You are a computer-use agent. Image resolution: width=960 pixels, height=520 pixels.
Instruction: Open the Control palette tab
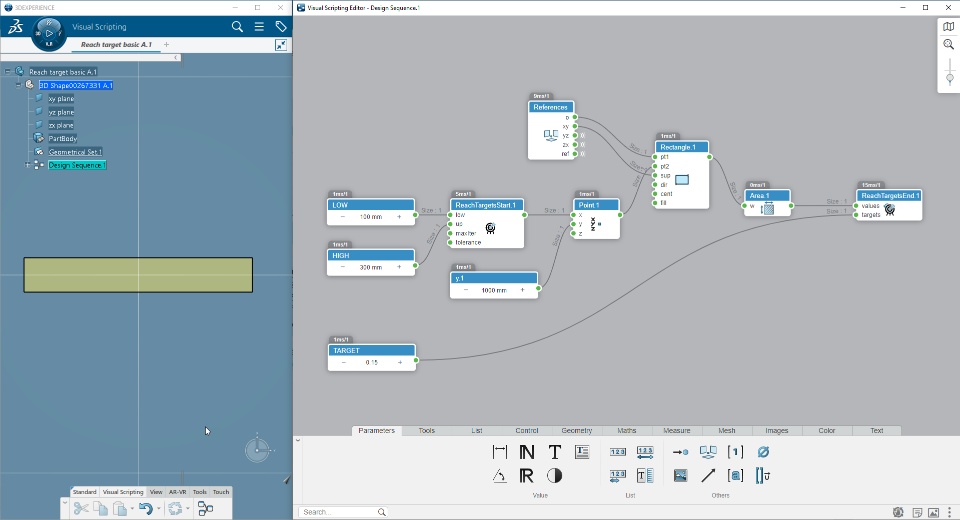[527, 431]
